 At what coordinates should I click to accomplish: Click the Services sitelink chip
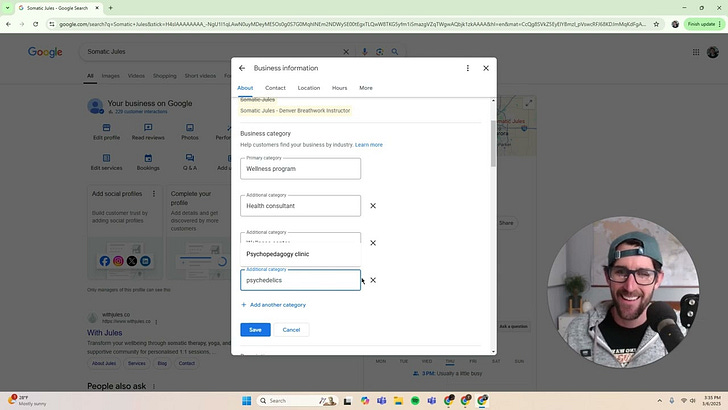pos(136,364)
